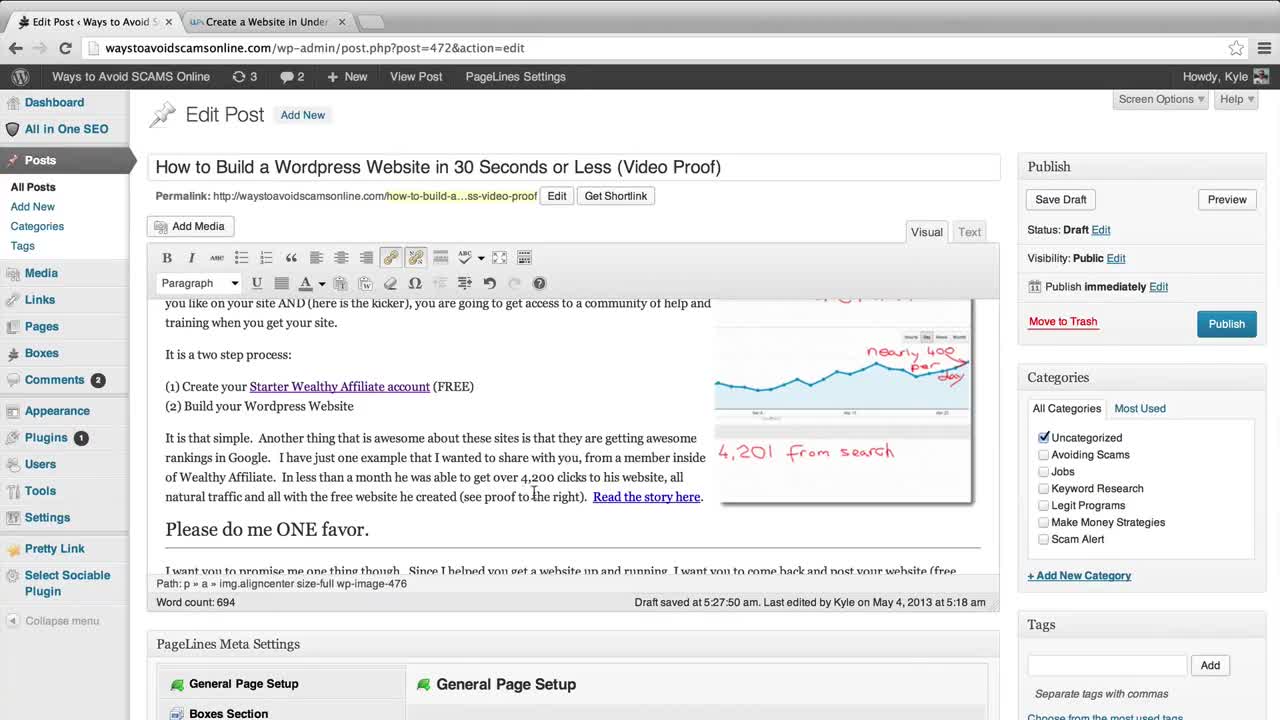This screenshot has height=720, width=1280.
Task: Click Move to Trash link
Action: [1063, 322]
